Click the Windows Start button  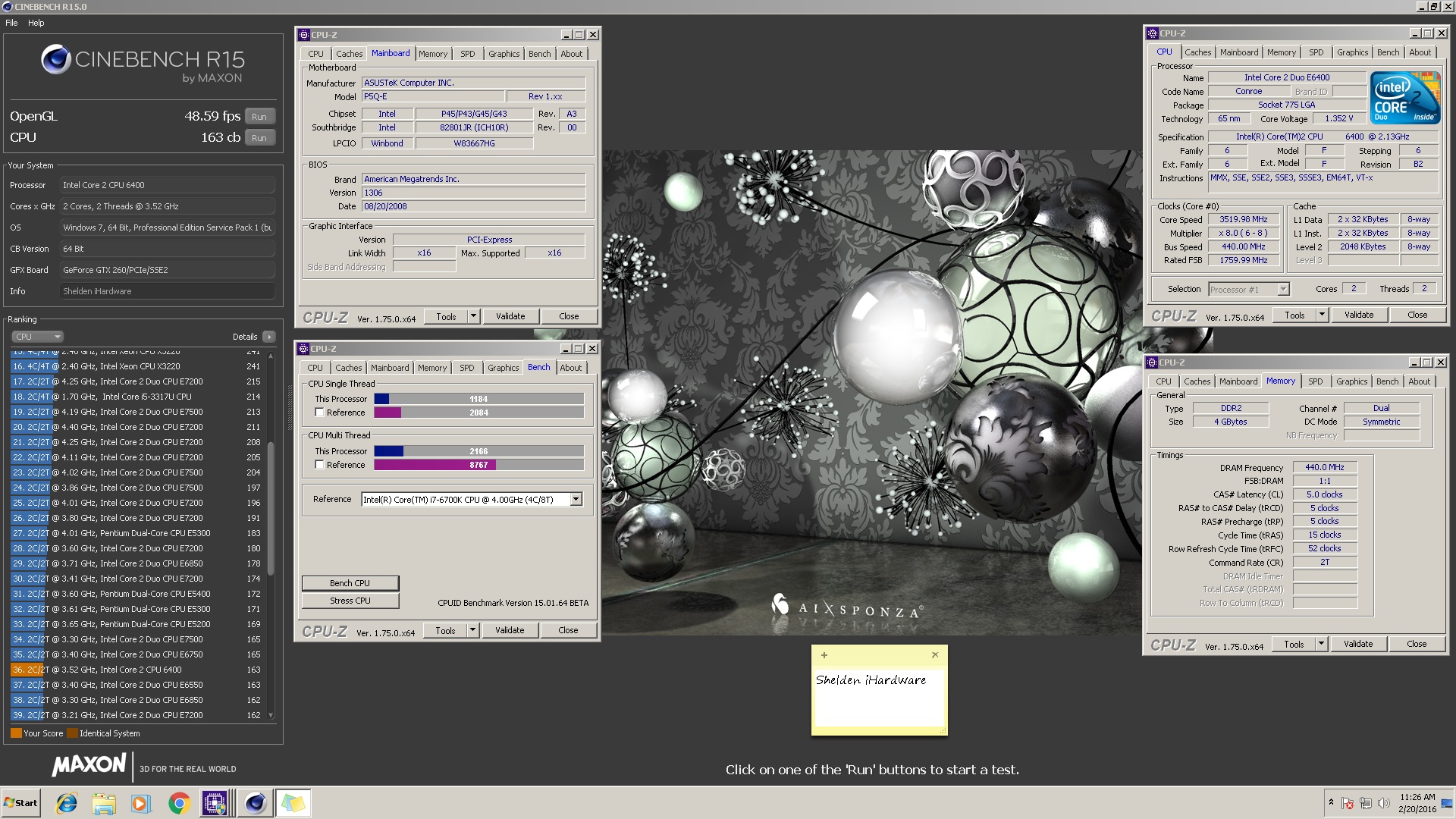coord(20,803)
